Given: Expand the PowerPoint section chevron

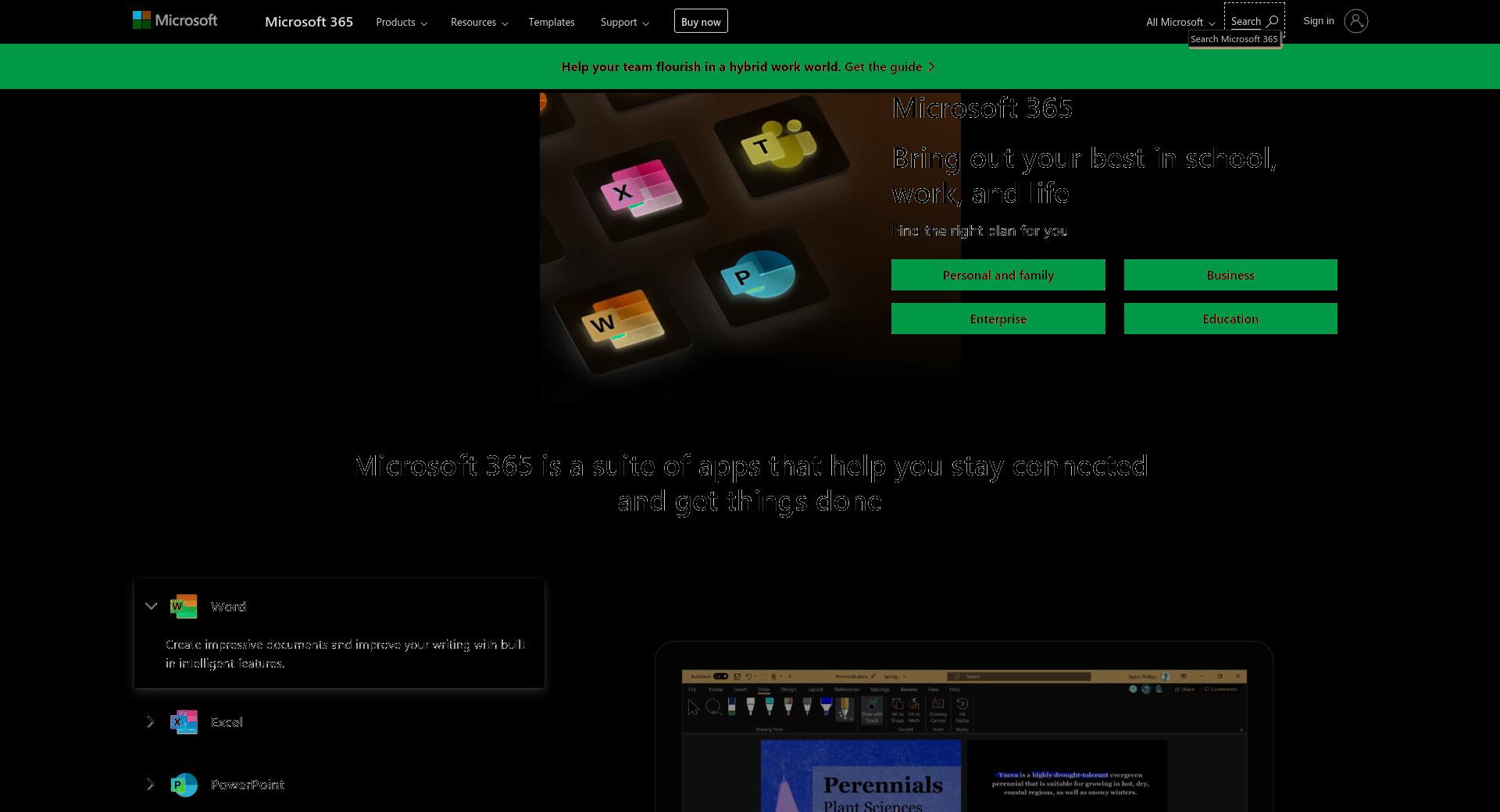Looking at the screenshot, I should coord(150,785).
